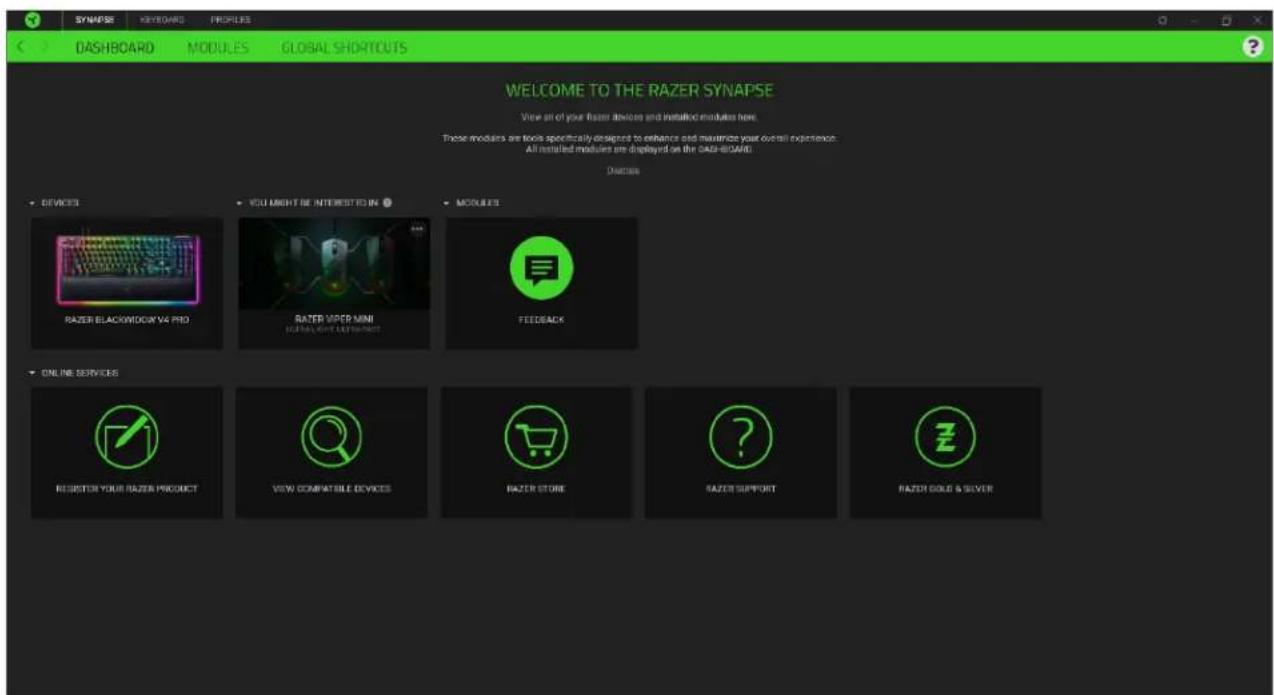This screenshot has height=695, width=1274.
Task: Open the BlackWidow V4 Pro keyboard thumbnail
Action: [127, 268]
